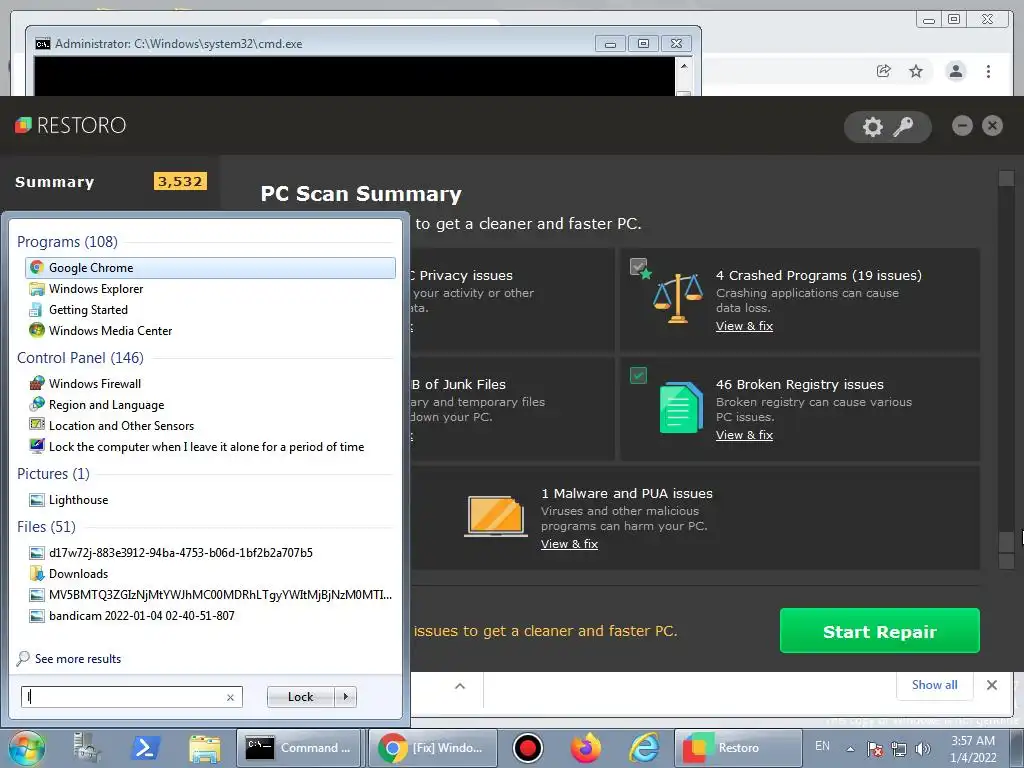
Task: Open Location and Other Sensors
Action: [210, 426]
